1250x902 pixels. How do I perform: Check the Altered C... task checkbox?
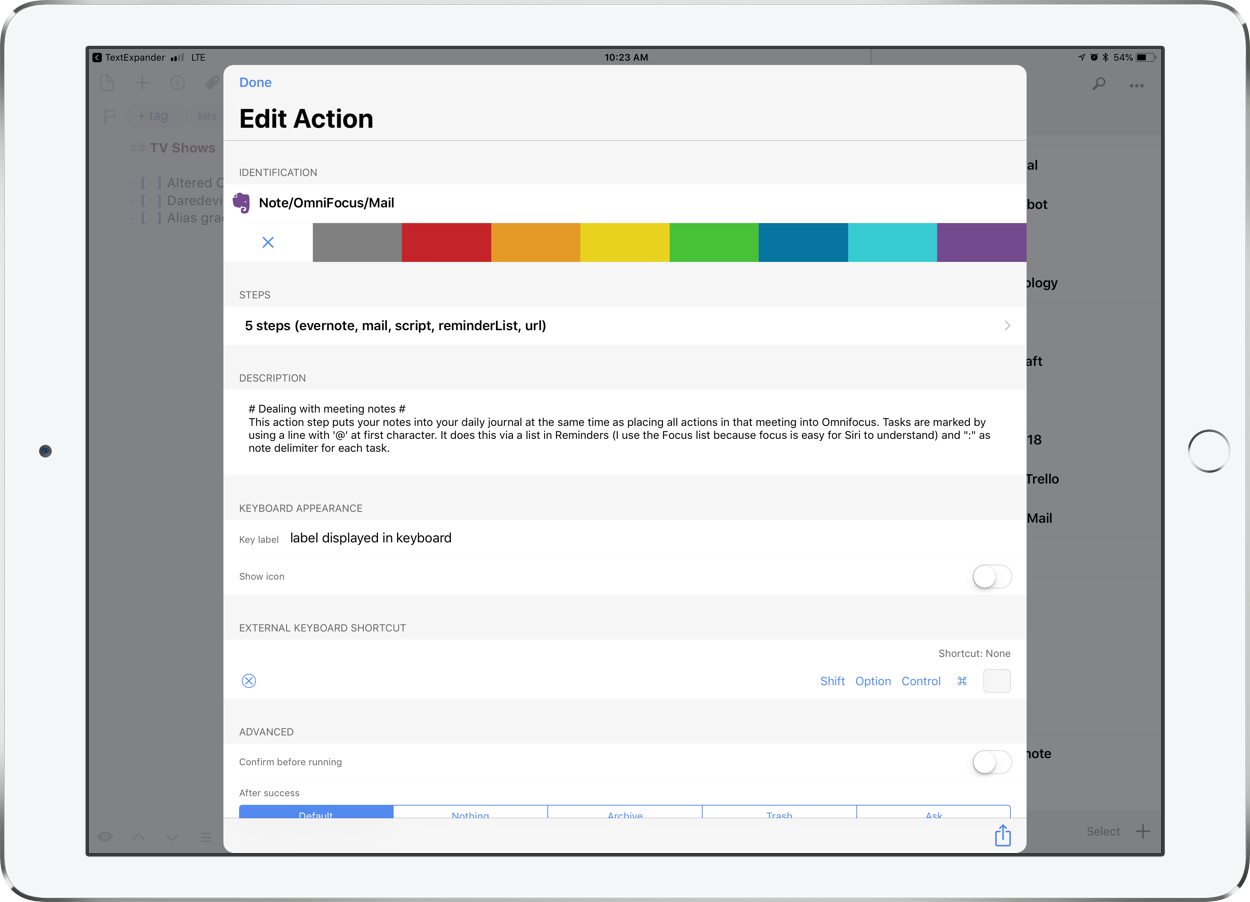(x=150, y=183)
